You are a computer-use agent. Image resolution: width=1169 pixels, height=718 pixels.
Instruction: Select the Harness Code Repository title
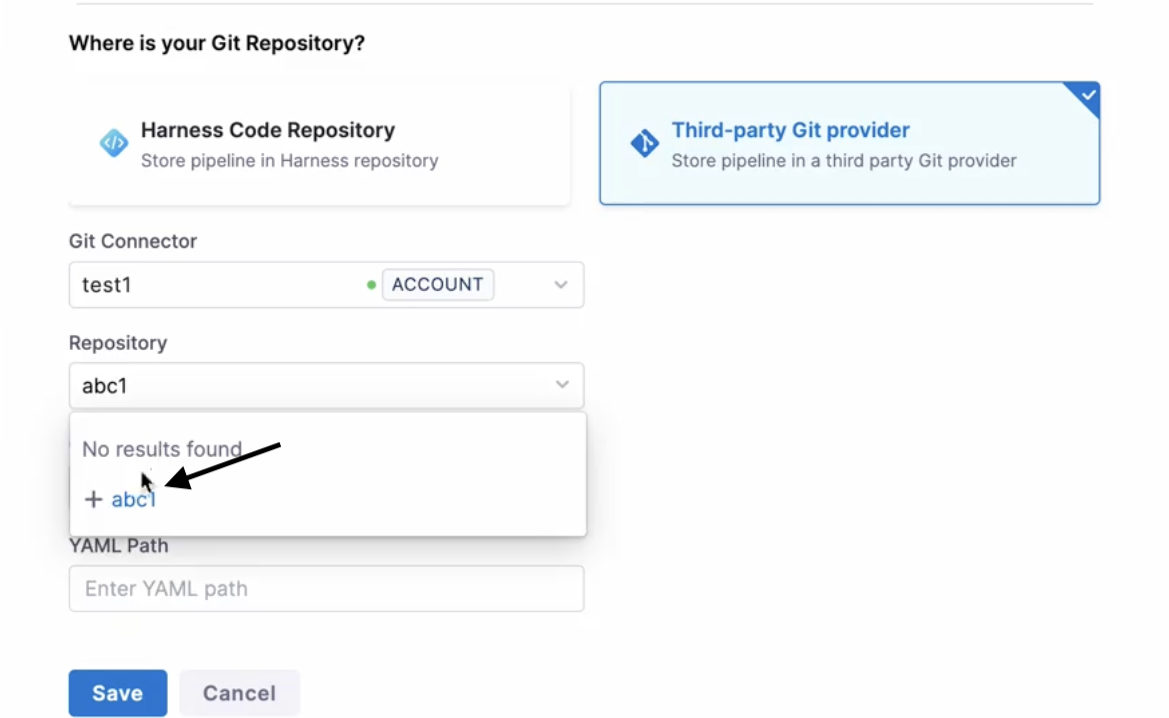pyautogui.click(x=267, y=130)
